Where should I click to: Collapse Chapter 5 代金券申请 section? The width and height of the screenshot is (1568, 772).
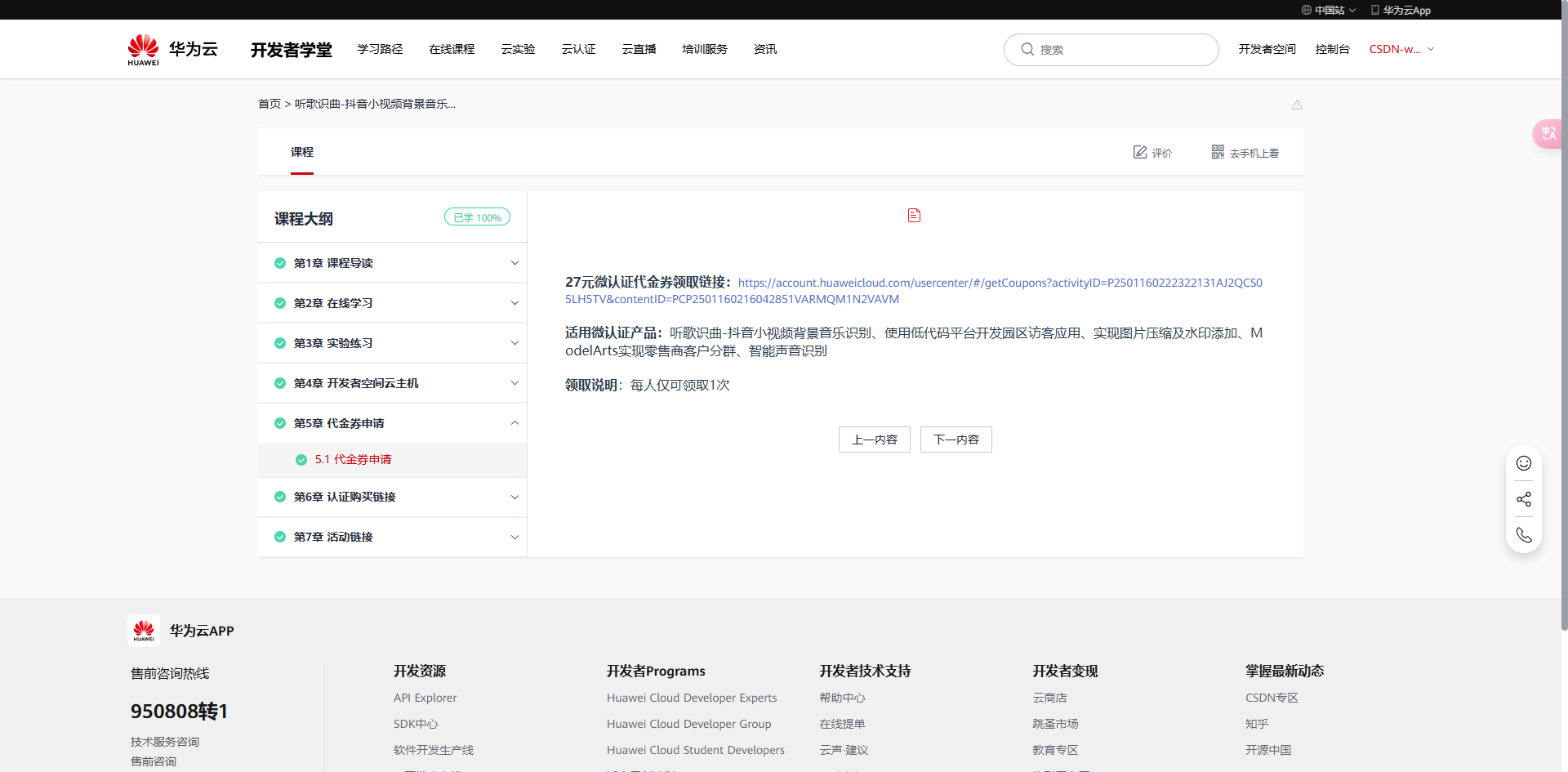click(514, 423)
